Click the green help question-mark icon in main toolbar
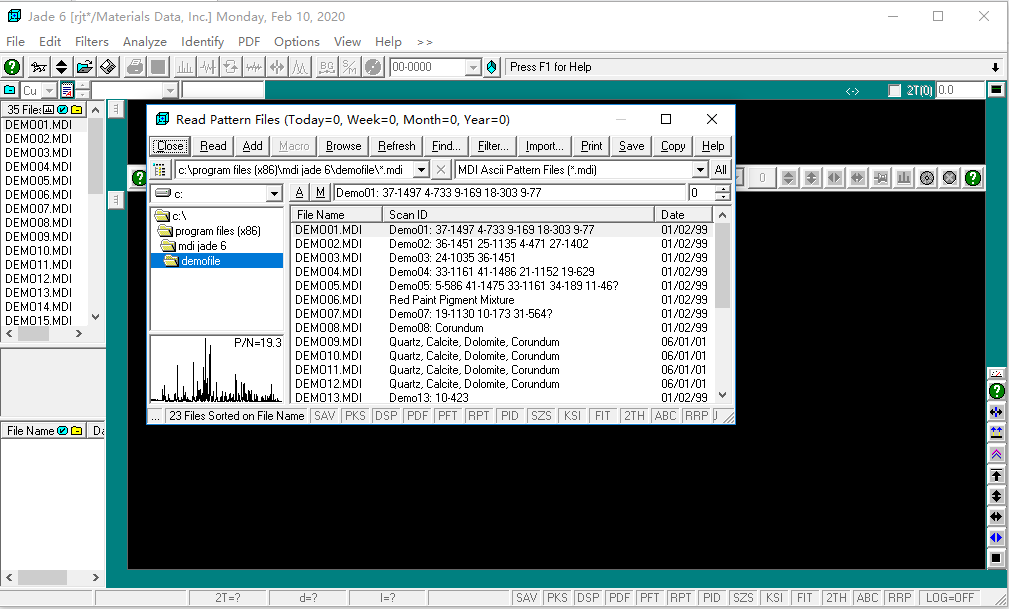Screen dimensions: 1009x609 [x=12, y=67]
